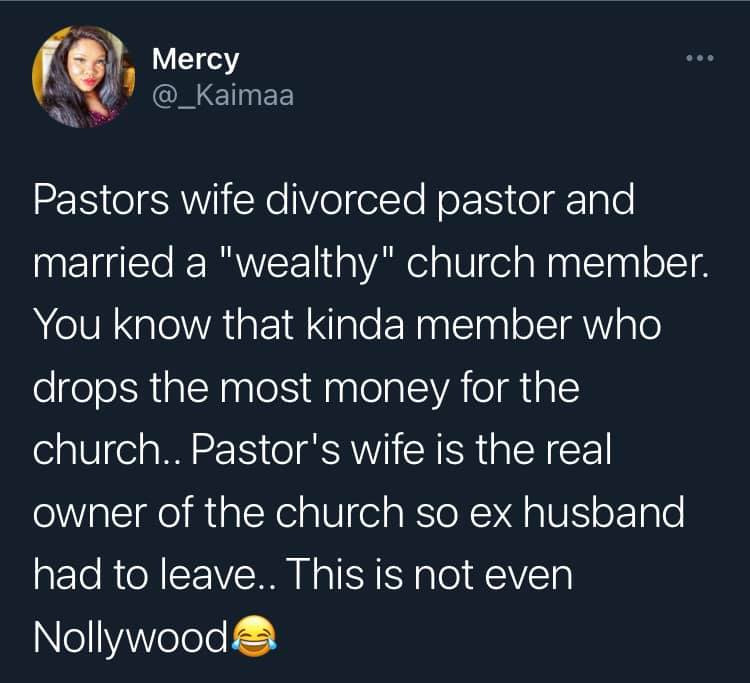
Task: Open the @_Kaimaa handle profile
Action: click(x=223, y=96)
